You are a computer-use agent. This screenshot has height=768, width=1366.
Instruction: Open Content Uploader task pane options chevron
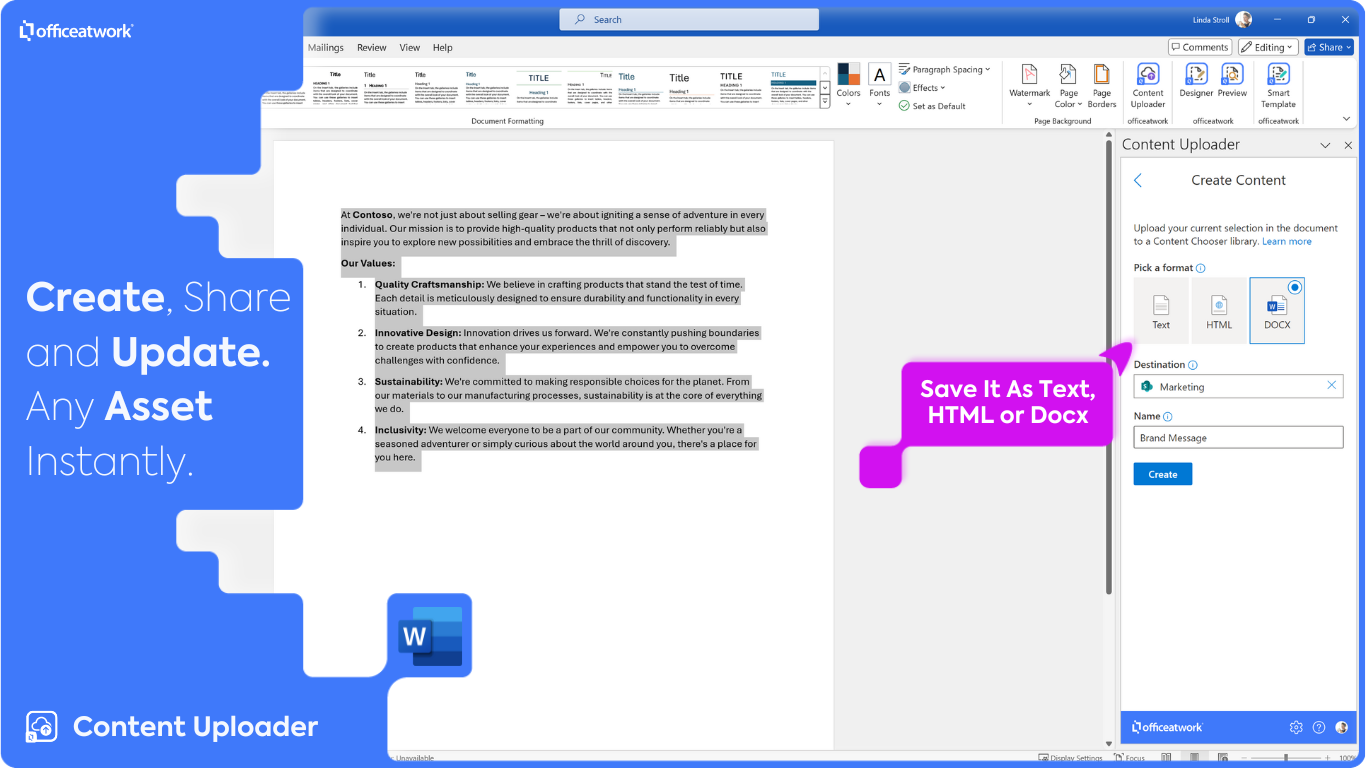(x=1325, y=145)
